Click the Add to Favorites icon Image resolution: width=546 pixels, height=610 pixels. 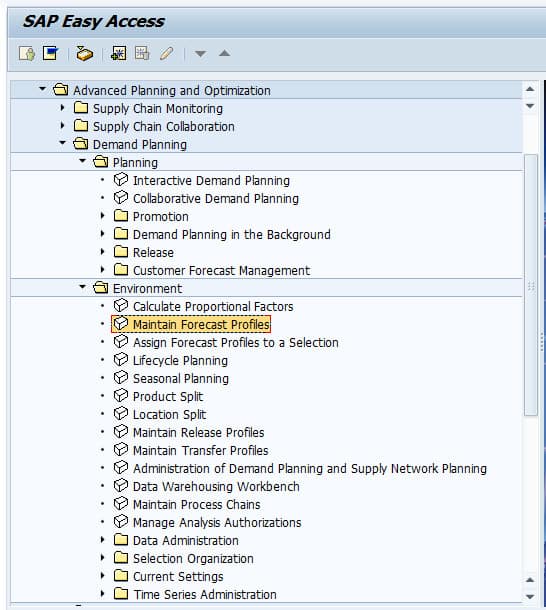pos(119,53)
